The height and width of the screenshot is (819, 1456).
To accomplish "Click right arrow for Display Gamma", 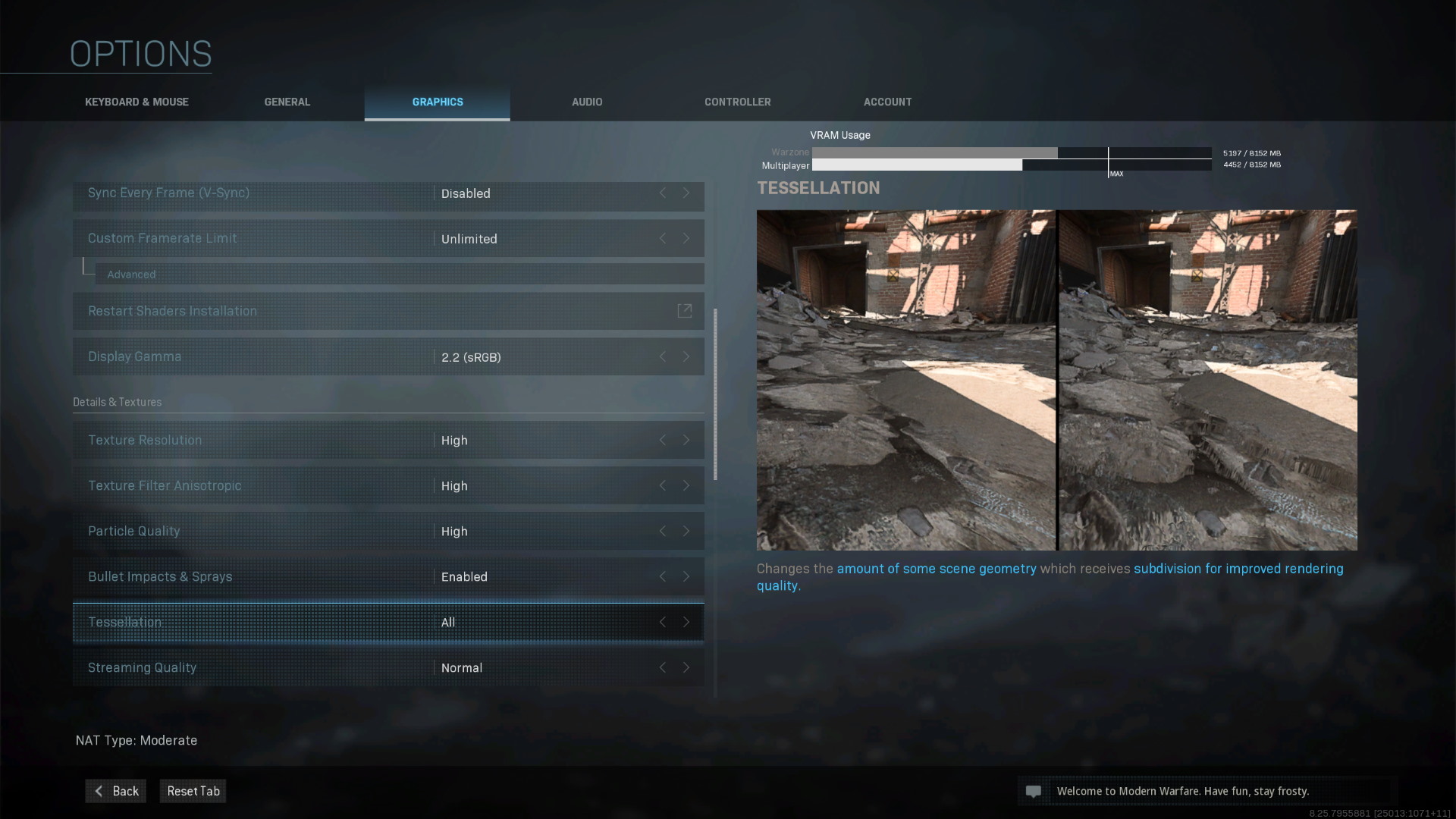I will point(686,356).
